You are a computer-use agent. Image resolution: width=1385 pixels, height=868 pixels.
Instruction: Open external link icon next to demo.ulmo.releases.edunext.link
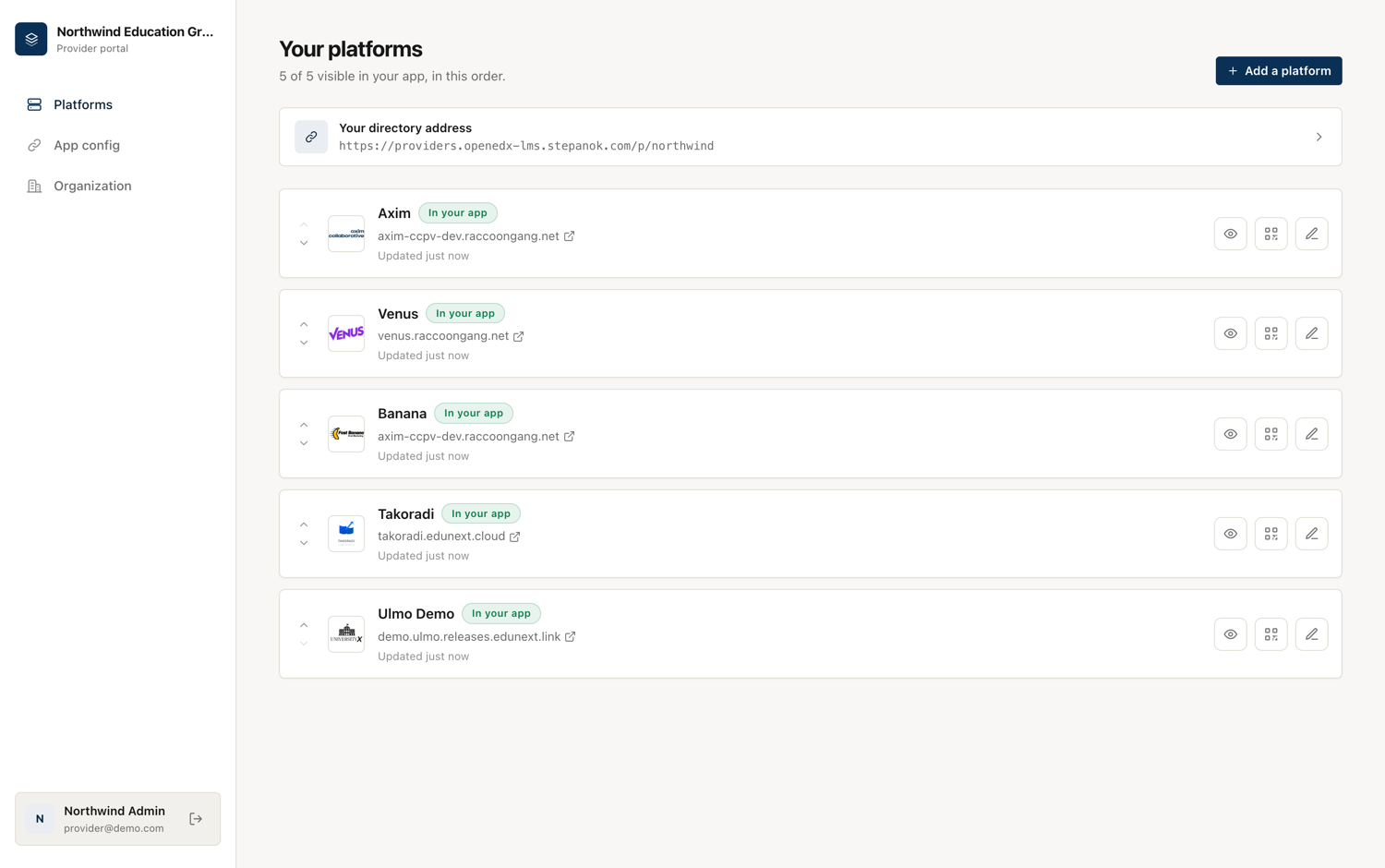click(x=571, y=637)
